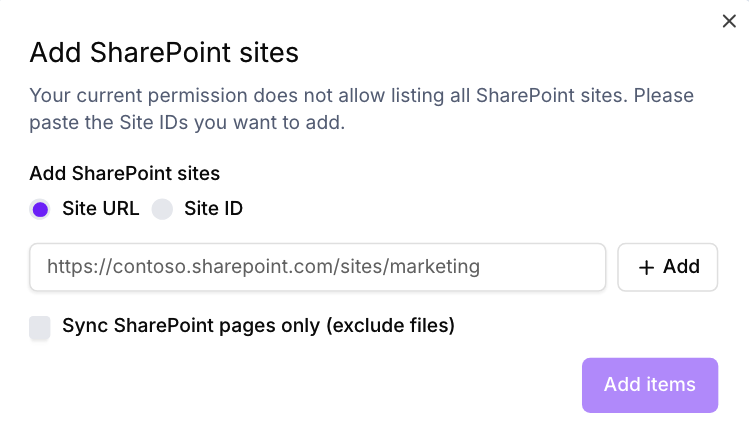Viewport: 749px width, 434px height.
Task: Click the contoso.sharepoint.com placeholder text
Action: coord(264,267)
